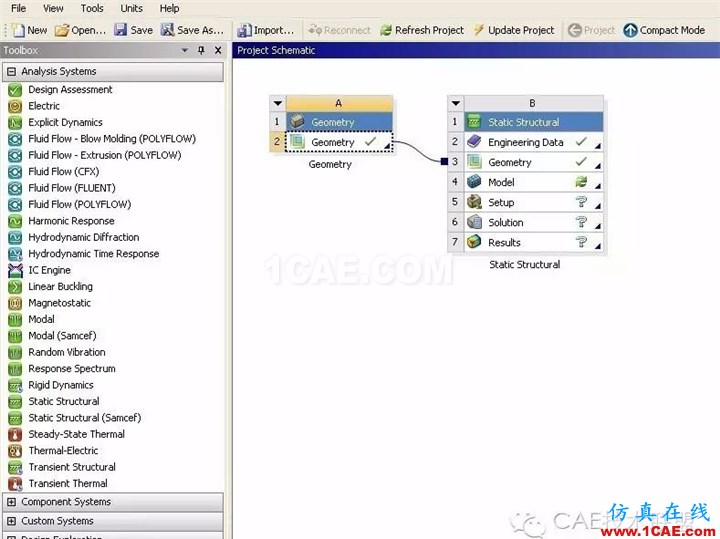Click corner arrow of Results cell

597,246
